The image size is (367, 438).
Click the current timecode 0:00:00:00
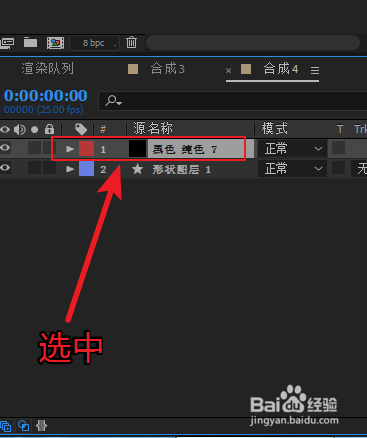pos(46,96)
